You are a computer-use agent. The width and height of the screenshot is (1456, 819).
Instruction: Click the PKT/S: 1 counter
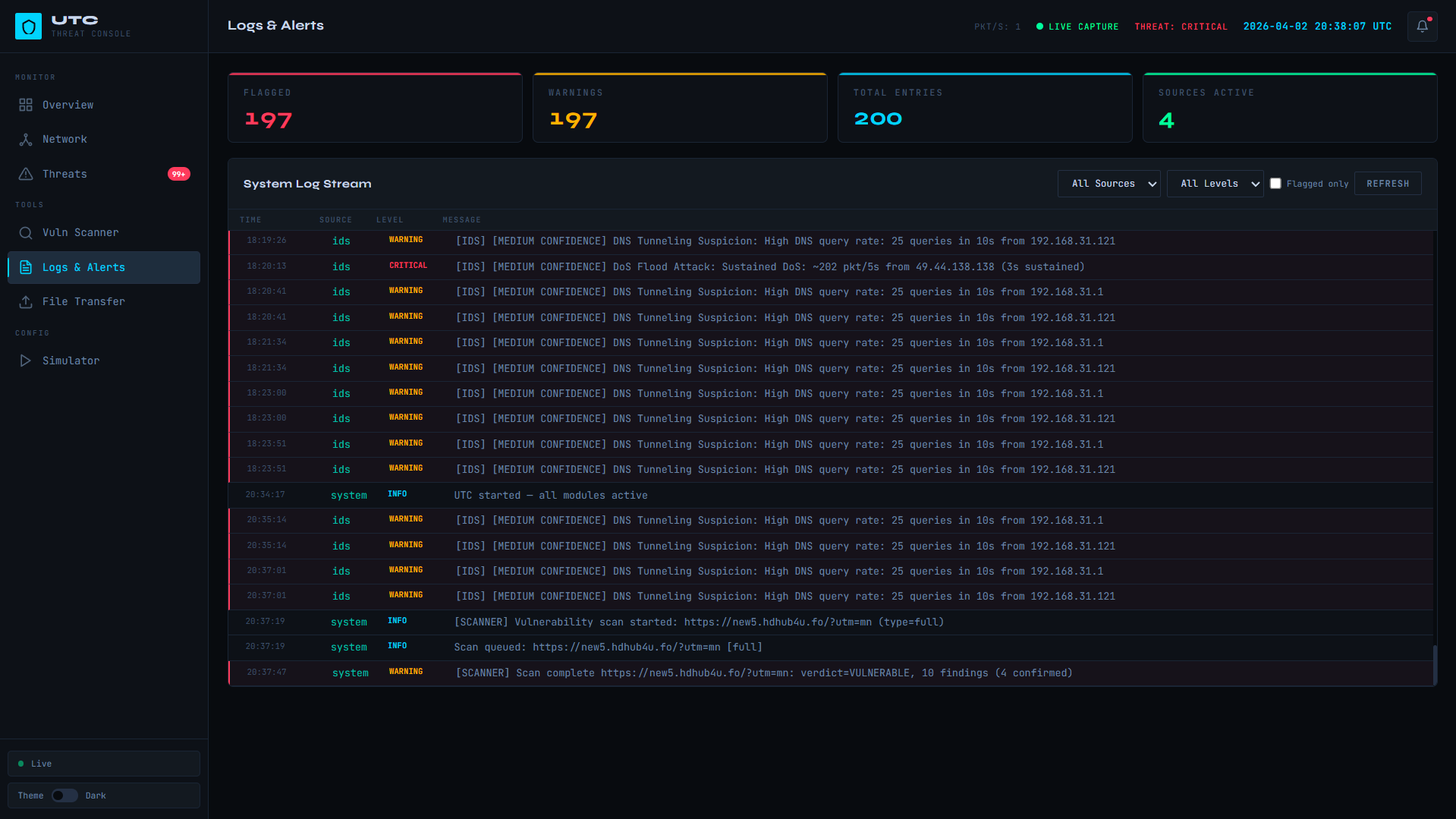[997, 27]
